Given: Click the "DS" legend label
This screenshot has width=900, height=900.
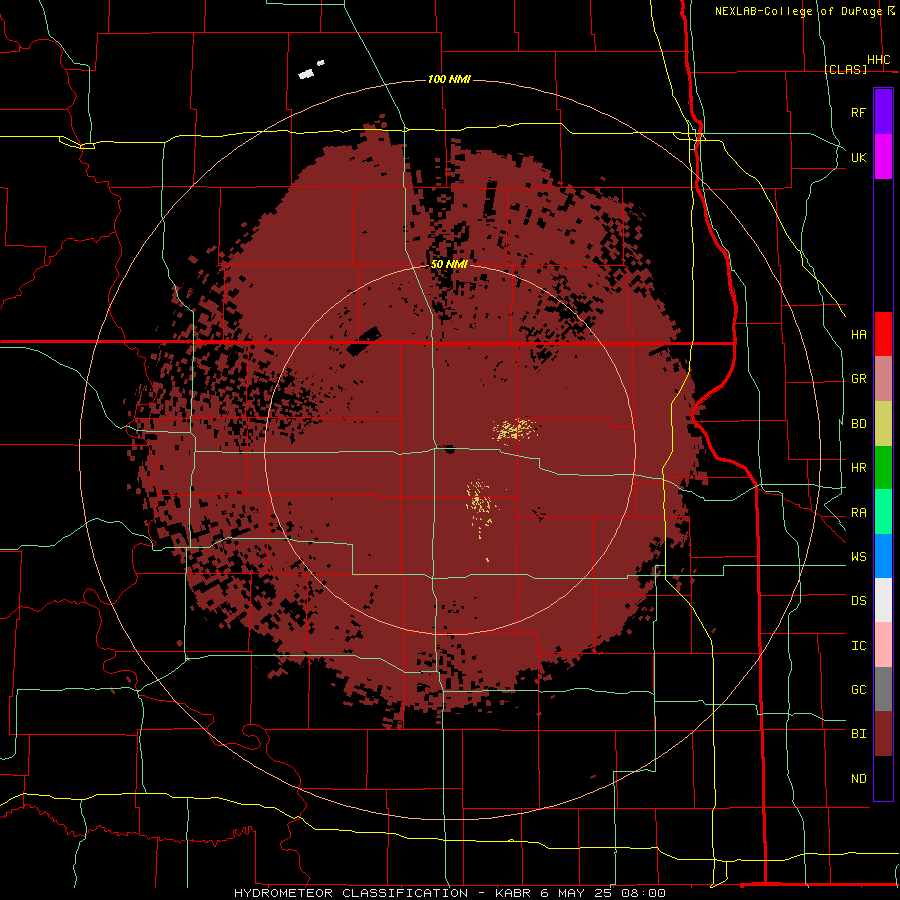Looking at the screenshot, I should pyautogui.click(x=858, y=600).
